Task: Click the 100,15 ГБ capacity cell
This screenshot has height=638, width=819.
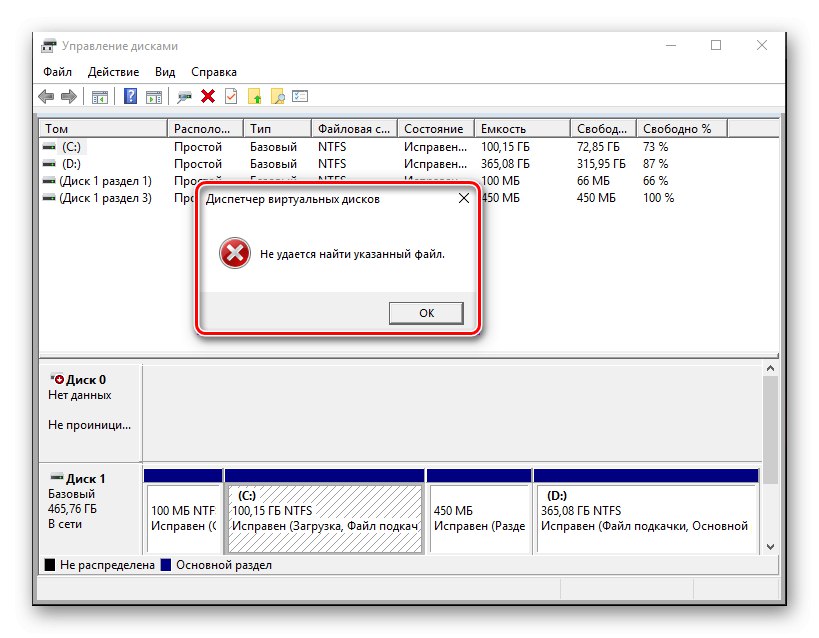Action: coord(505,147)
